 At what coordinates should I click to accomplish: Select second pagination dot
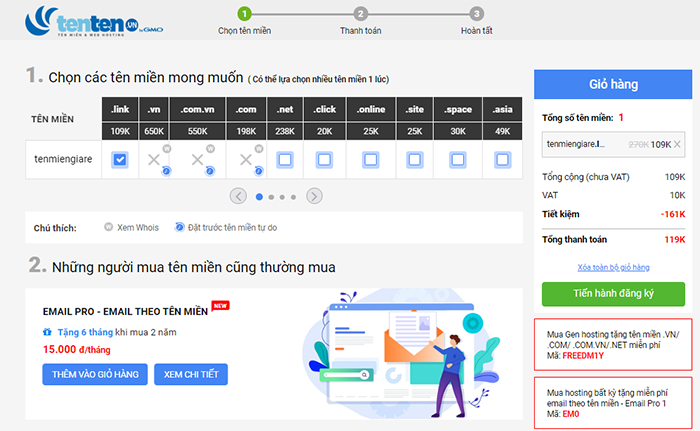271,197
